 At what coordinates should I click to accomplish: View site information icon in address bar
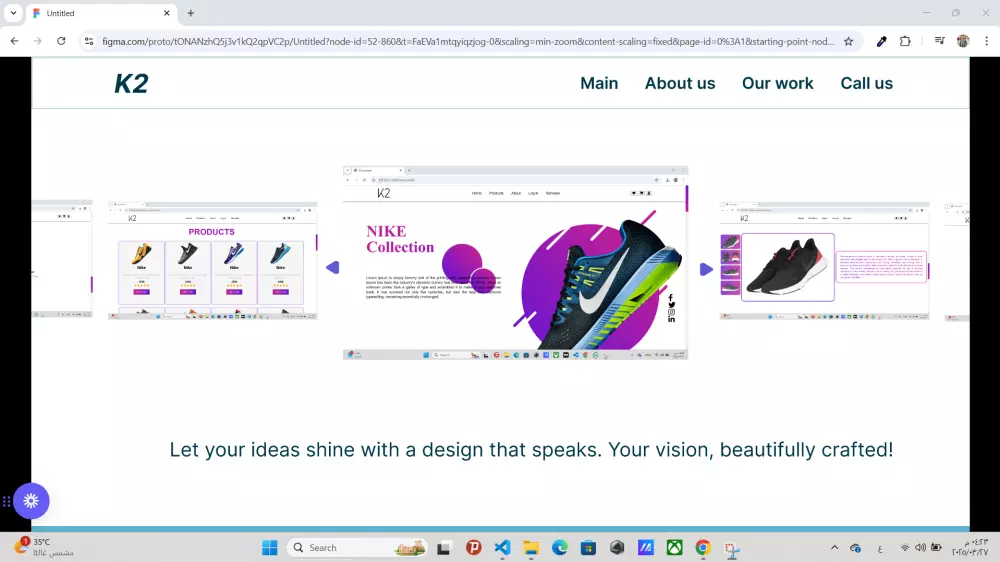click(89, 41)
